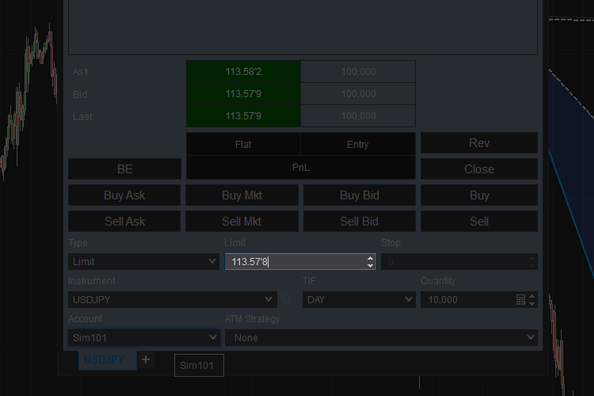Open the TIF dropdown showing DAY
The height and width of the screenshot is (396, 594).
(x=359, y=299)
